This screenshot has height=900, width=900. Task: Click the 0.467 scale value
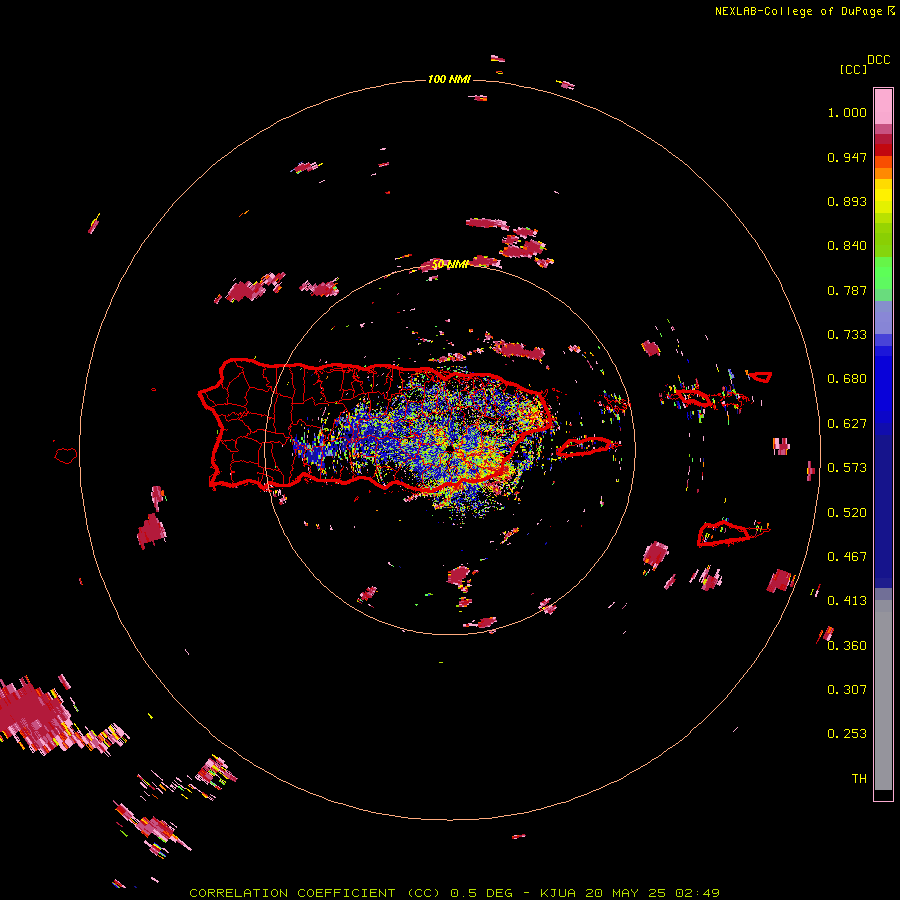pyautogui.click(x=847, y=557)
